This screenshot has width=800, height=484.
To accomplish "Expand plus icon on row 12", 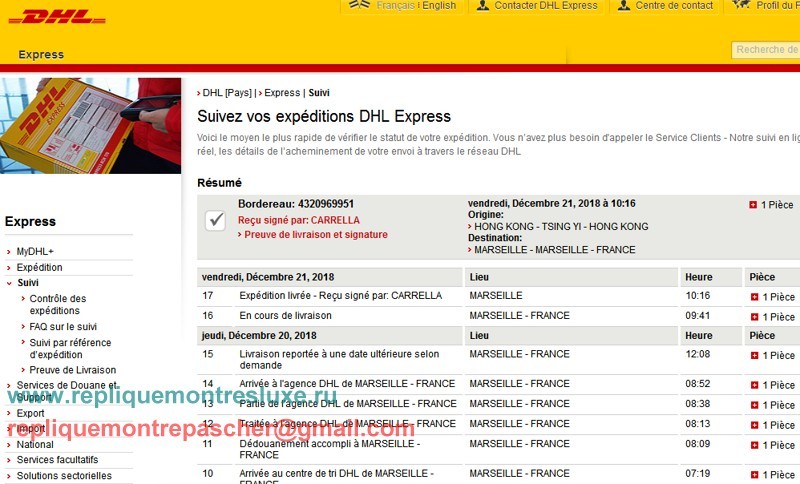I will click(754, 425).
